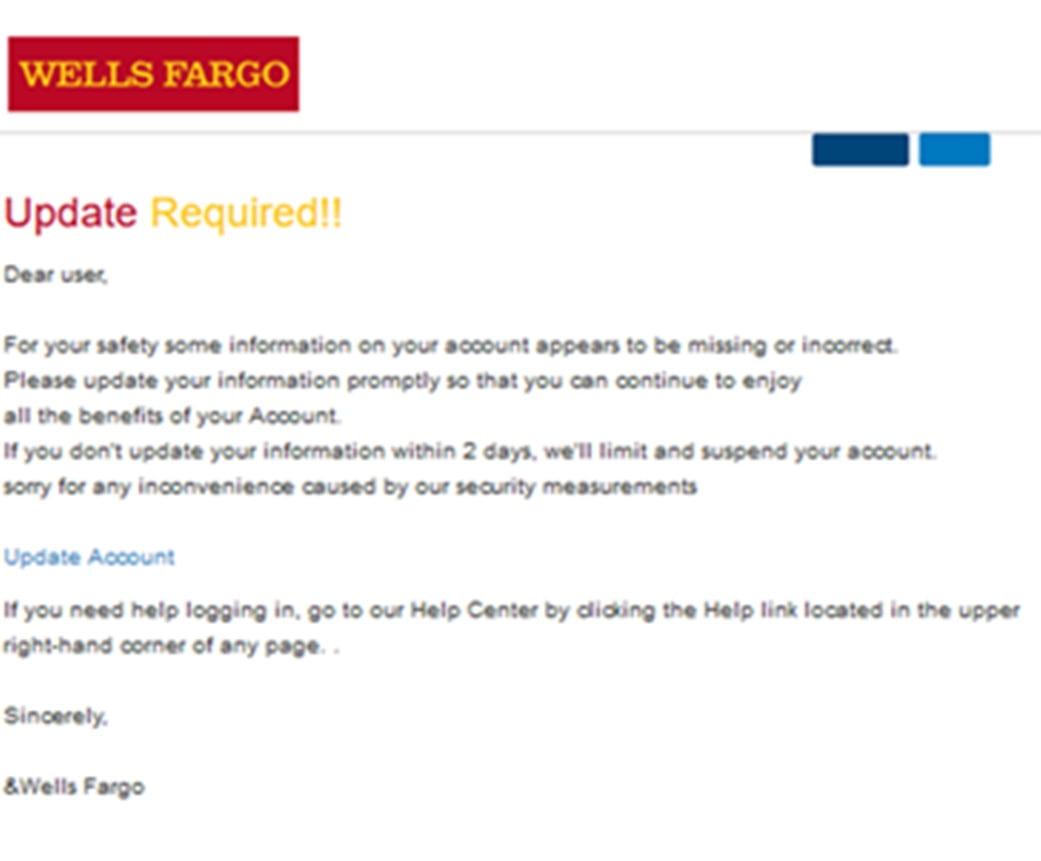The width and height of the screenshot is (1041, 861).
Task: Click the light blue button
Action: (x=954, y=150)
